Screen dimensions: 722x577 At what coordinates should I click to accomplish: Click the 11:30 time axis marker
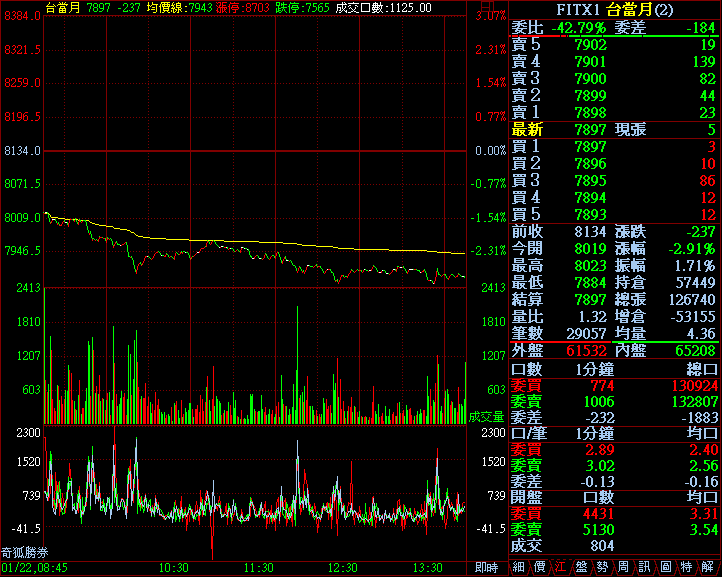point(259,568)
